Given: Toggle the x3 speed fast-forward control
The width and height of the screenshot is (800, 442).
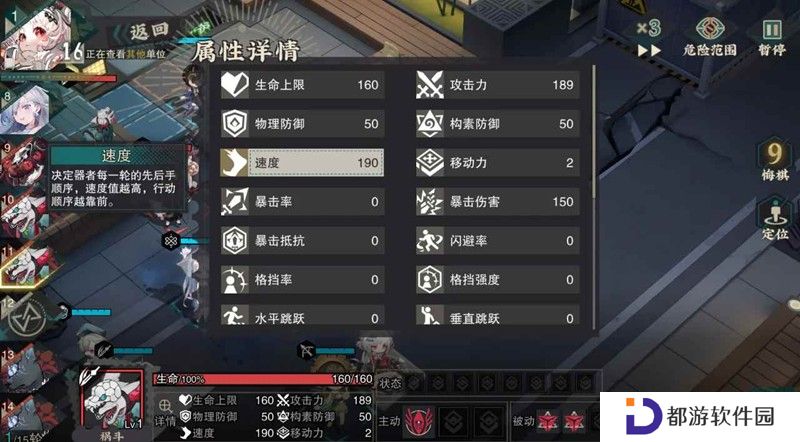Looking at the screenshot, I should (648, 37).
